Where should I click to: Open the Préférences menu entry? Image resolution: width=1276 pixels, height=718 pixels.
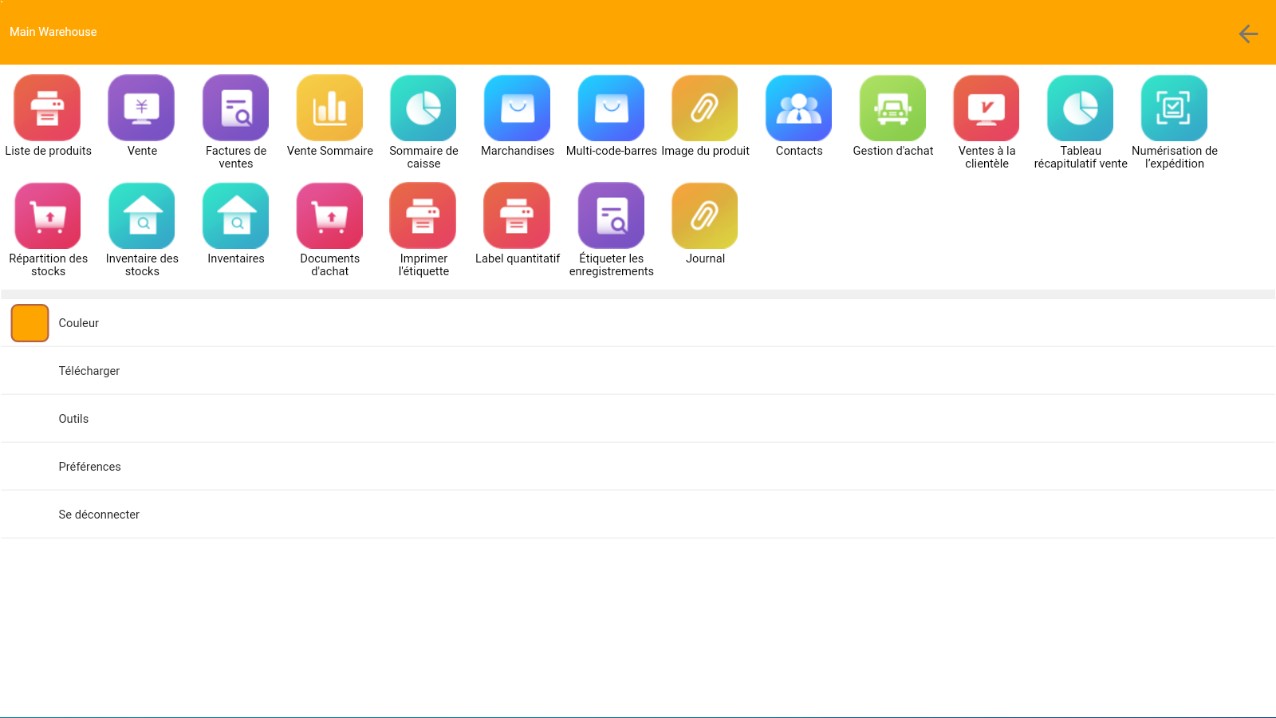coord(89,467)
